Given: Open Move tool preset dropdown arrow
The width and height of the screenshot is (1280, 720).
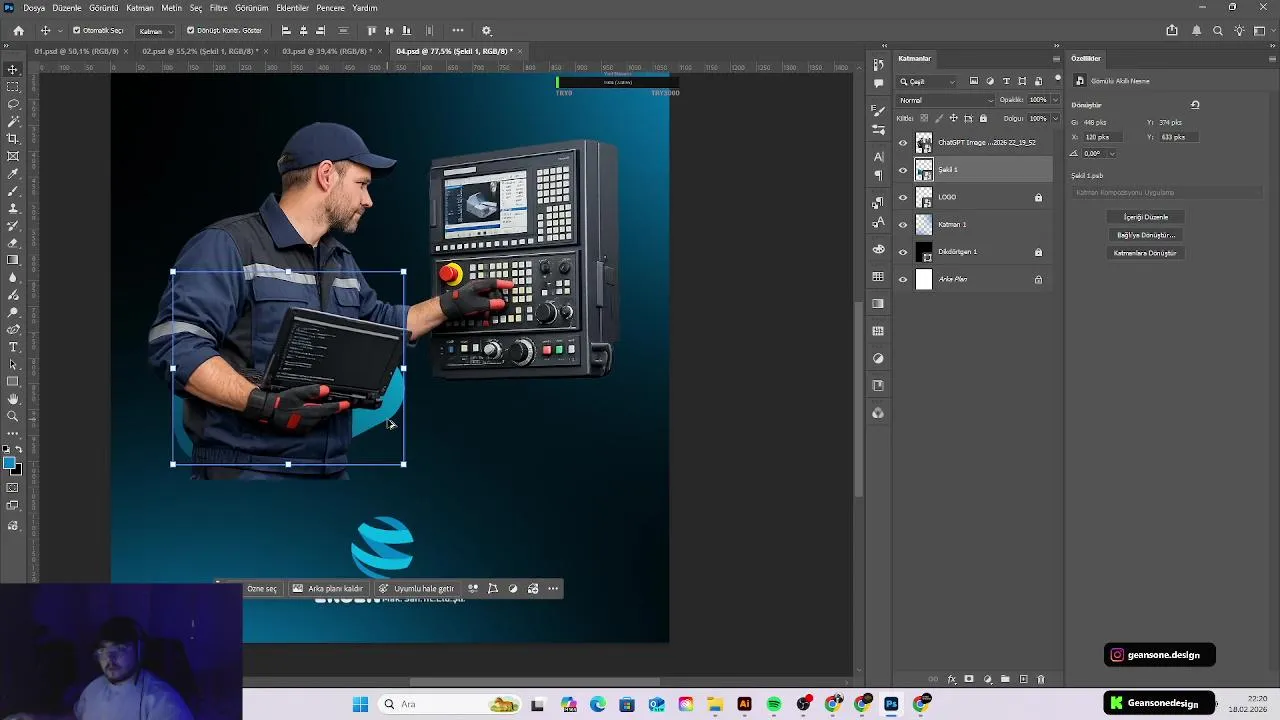Looking at the screenshot, I should pos(60,31).
